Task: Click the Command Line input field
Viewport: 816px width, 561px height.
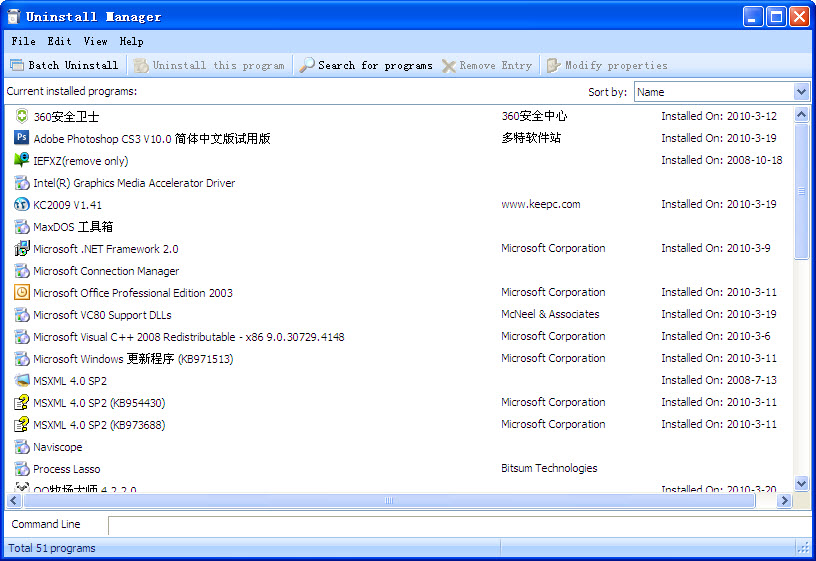Action: click(x=460, y=526)
